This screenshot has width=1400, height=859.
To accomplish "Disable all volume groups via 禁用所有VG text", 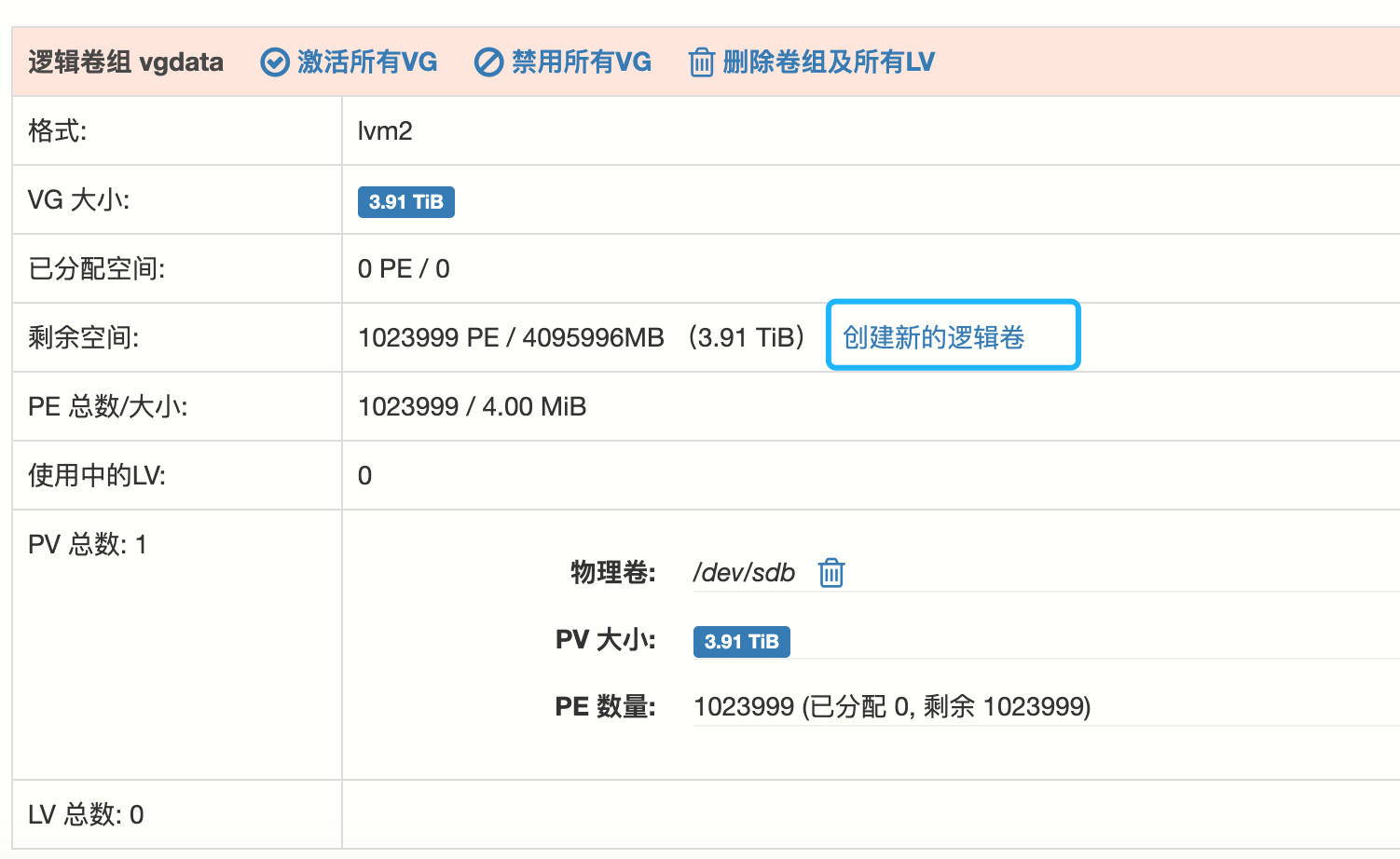I will (x=582, y=62).
